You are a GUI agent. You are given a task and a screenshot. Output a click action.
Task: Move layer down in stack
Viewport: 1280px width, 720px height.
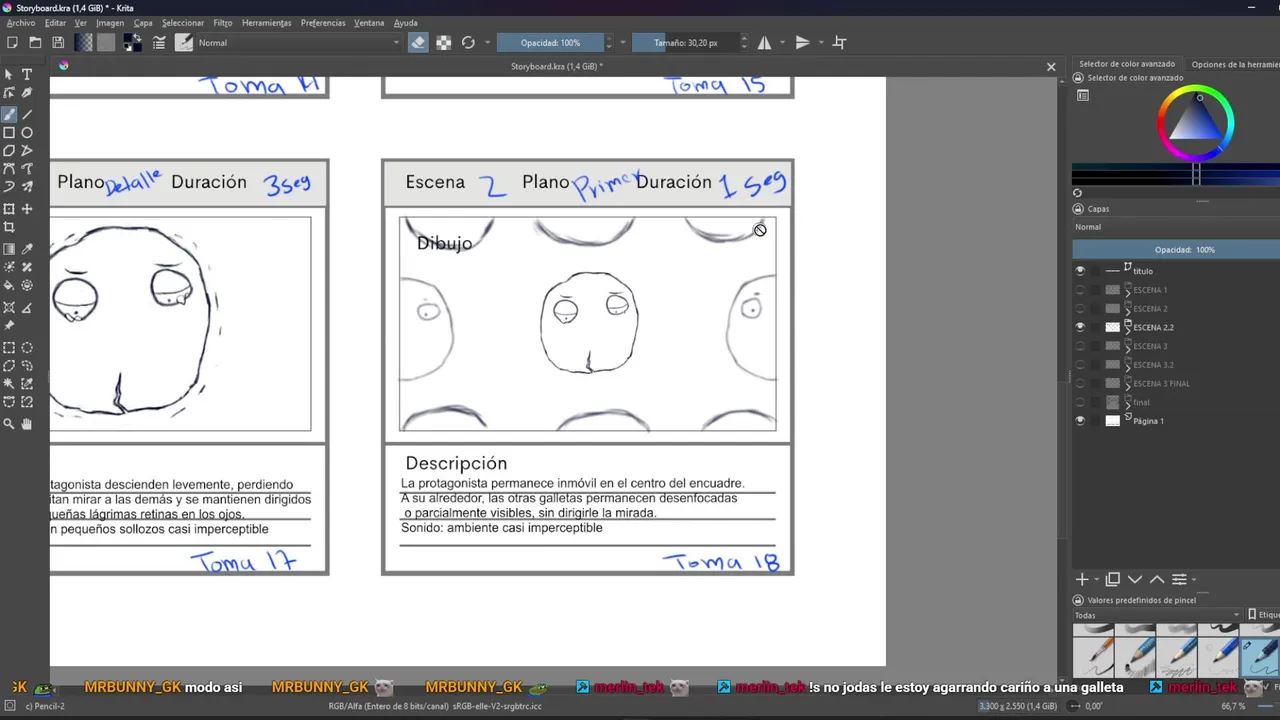click(1135, 580)
